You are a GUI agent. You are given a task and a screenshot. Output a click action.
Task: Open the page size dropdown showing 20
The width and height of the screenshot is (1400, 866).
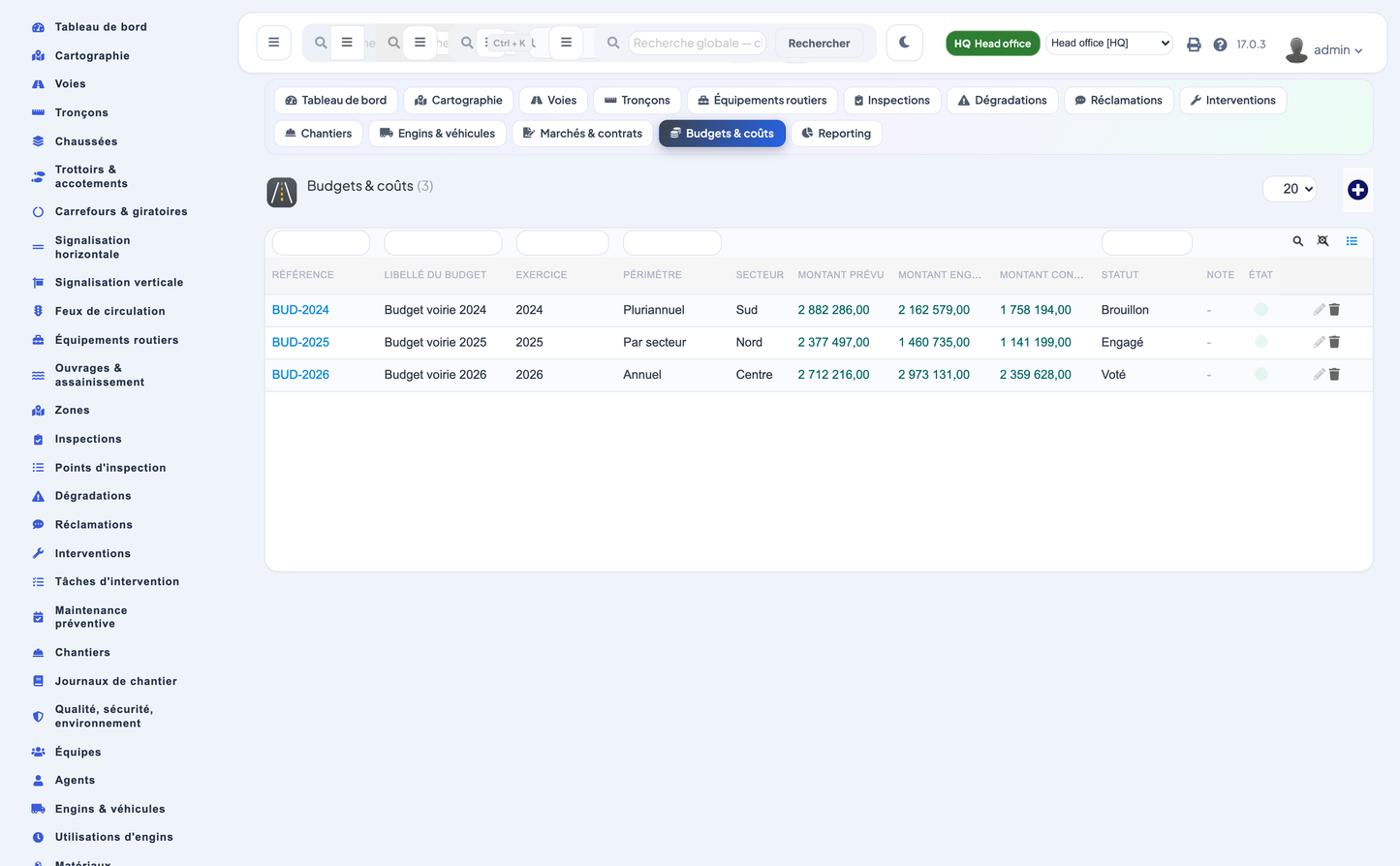pyautogui.click(x=1291, y=189)
